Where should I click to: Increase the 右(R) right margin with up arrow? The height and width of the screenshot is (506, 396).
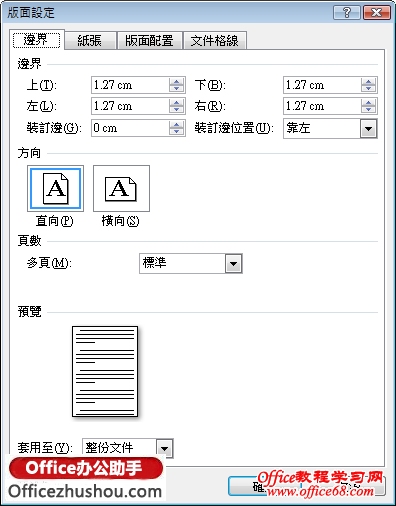point(368,103)
